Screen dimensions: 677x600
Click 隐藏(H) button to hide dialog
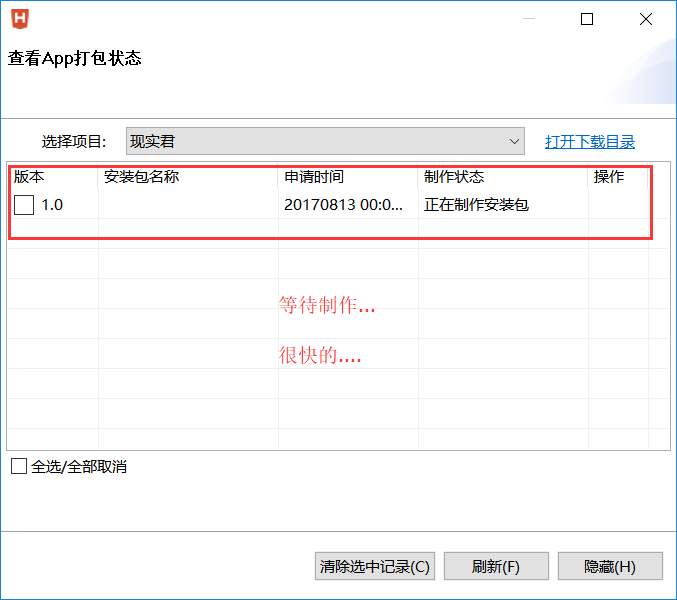pos(610,566)
